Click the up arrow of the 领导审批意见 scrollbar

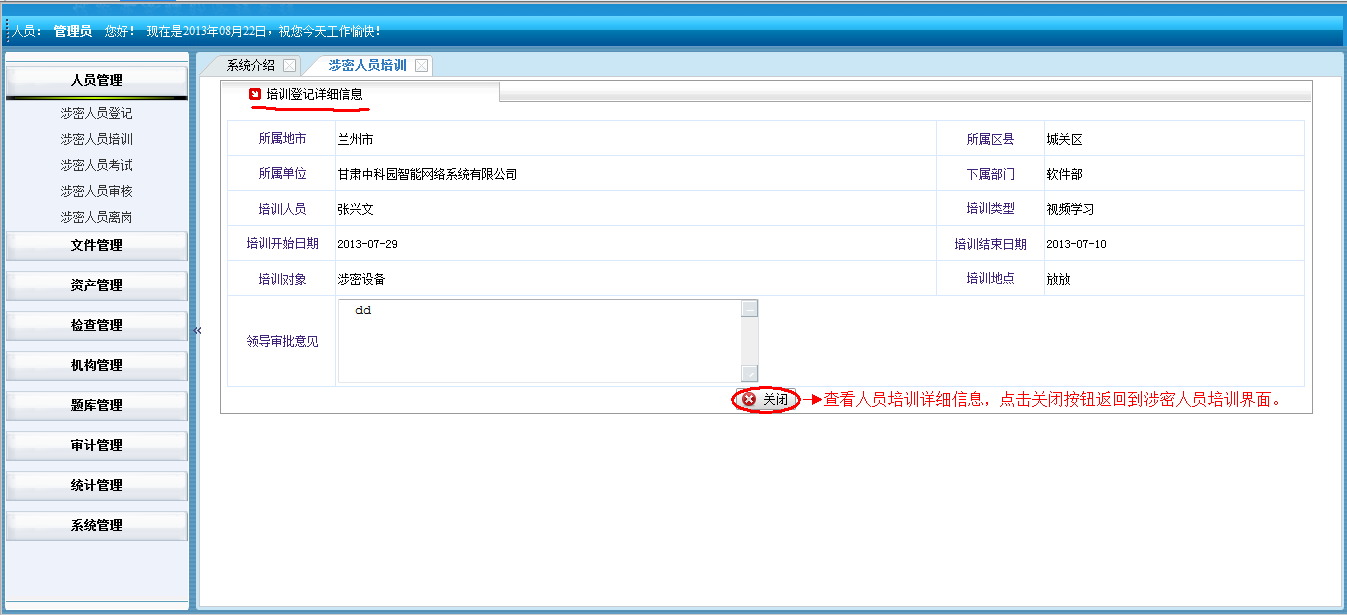point(750,309)
